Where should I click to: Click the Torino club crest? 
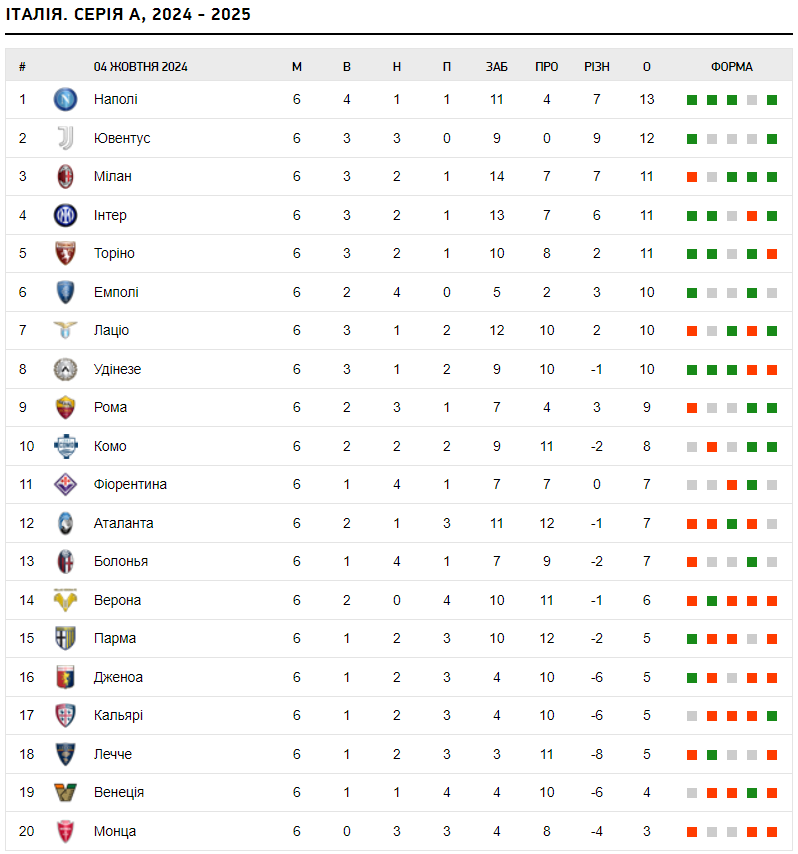(x=65, y=253)
